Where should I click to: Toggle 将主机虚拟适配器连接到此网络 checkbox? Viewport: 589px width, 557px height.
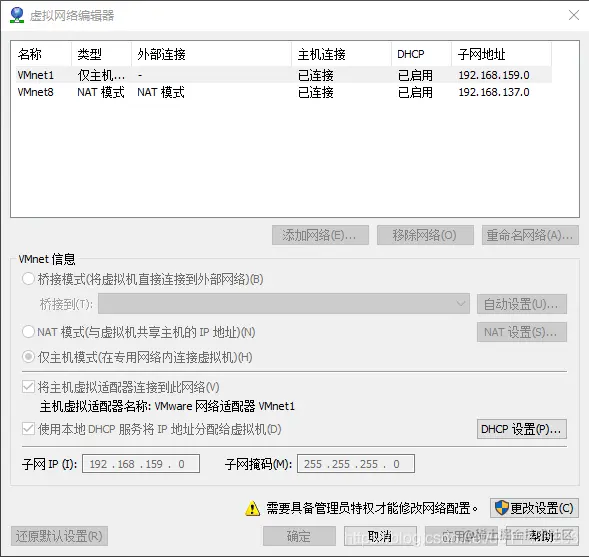[29, 387]
